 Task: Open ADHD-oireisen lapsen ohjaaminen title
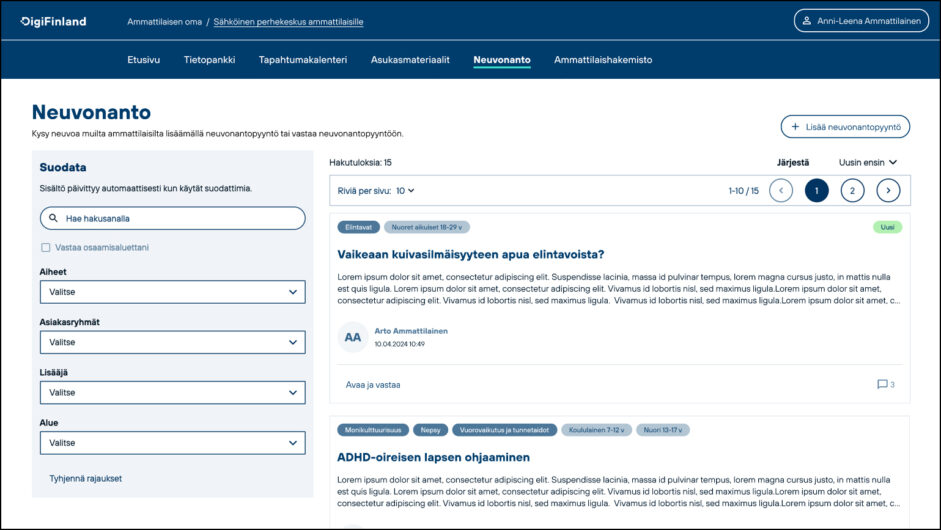(433, 457)
